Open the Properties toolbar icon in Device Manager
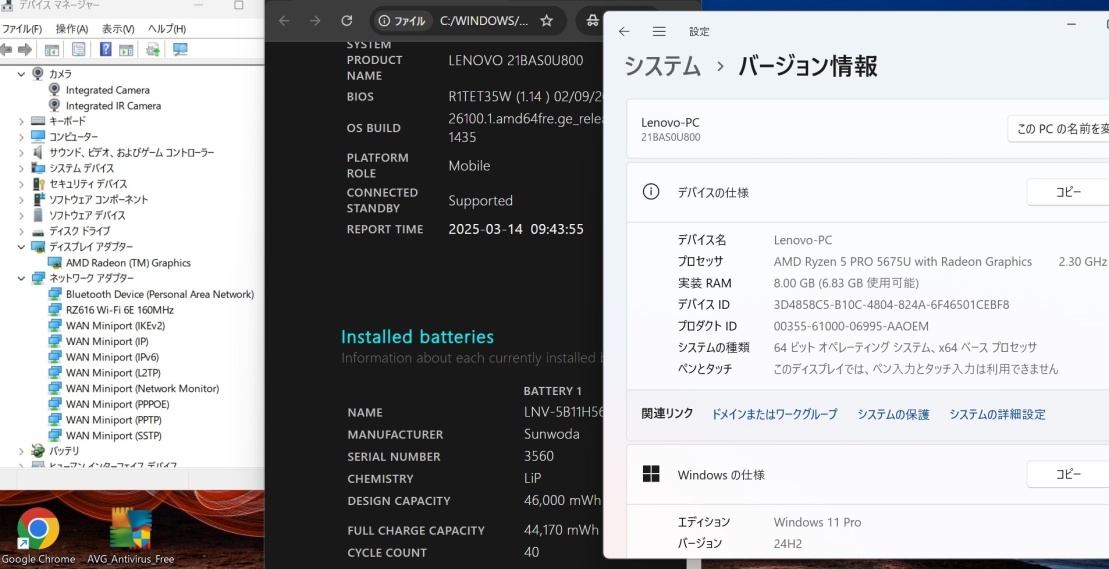 pos(79,49)
